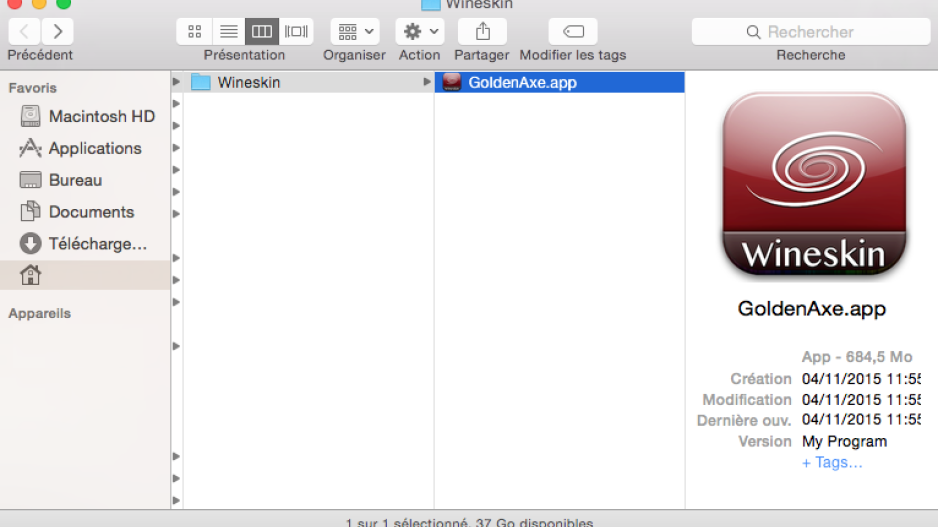The image size is (938, 527).
Task: Open Applications in the sidebar
Action: (x=87, y=148)
